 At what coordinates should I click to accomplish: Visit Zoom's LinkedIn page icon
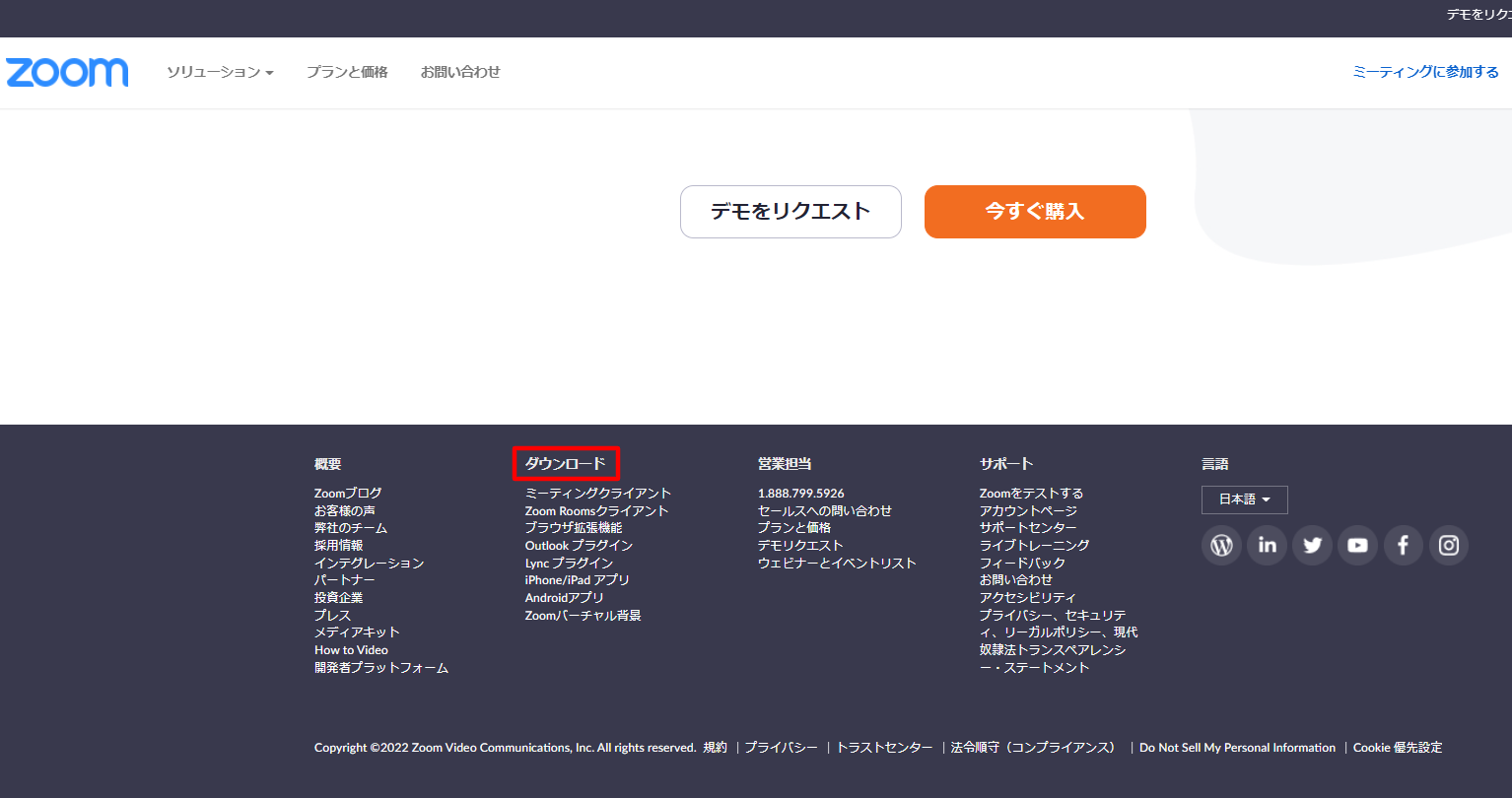tap(1267, 545)
